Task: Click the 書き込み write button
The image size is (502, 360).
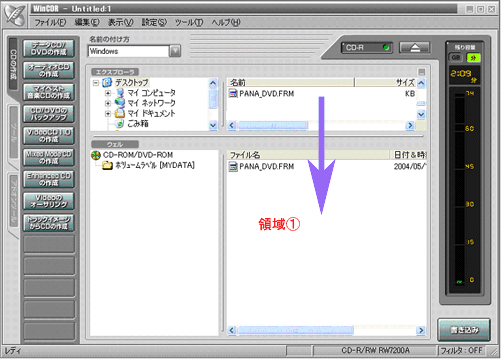Action: [x=464, y=330]
